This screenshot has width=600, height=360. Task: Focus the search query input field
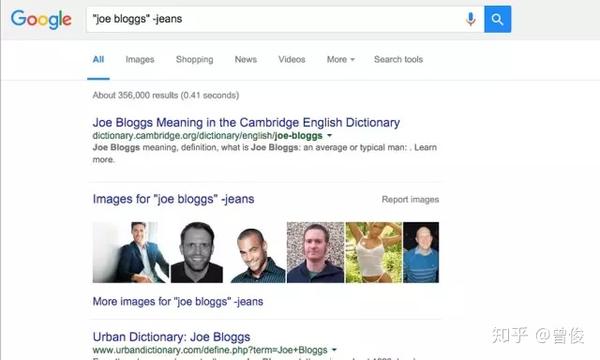[x=285, y=19]
